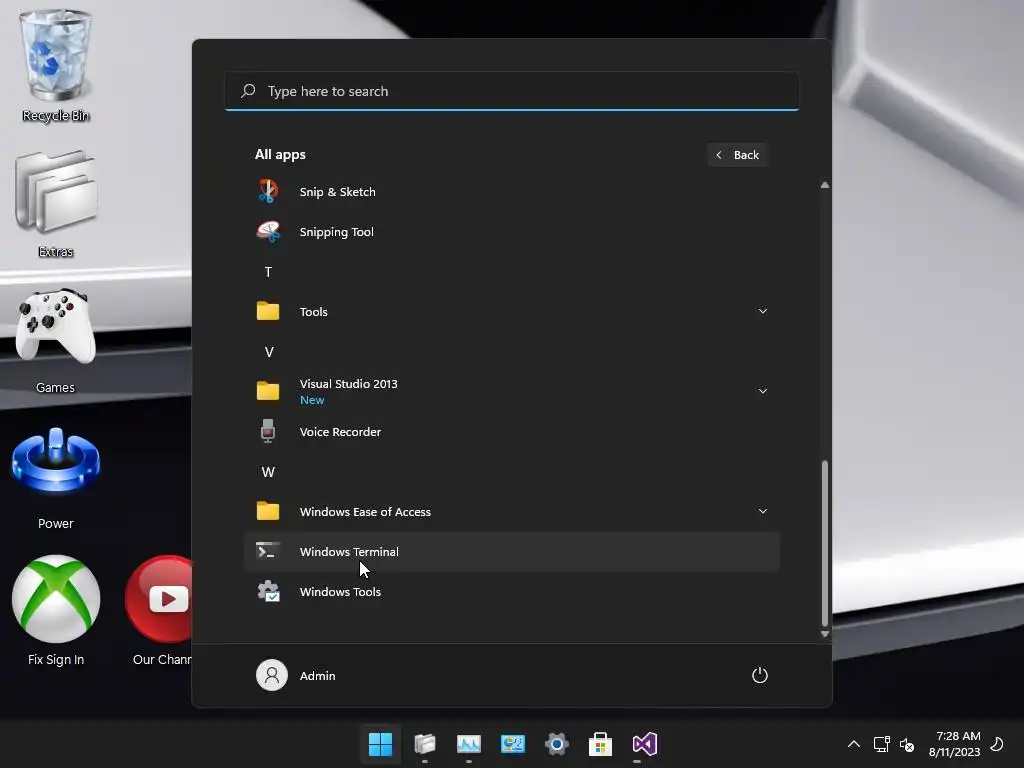This screenshot has width=1024, height=768.
Task: Click the muted volume tray icon
Action: coord(907,744)
